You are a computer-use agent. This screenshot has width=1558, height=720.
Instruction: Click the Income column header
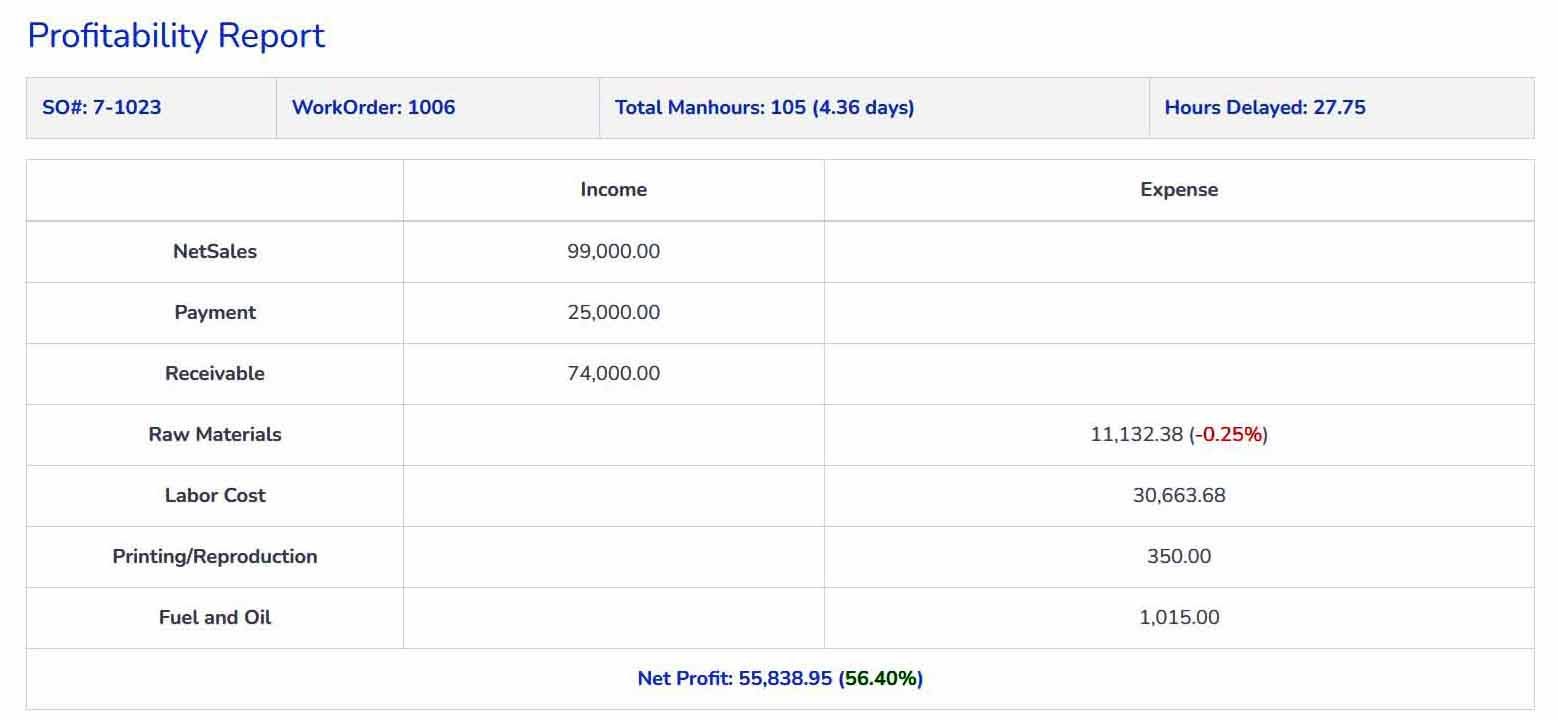(613, 190)
